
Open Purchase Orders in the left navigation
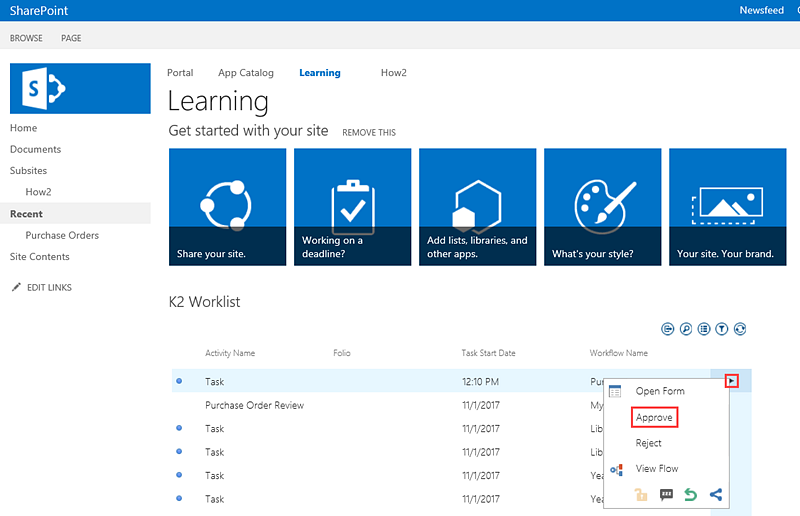tap(62, 235)
